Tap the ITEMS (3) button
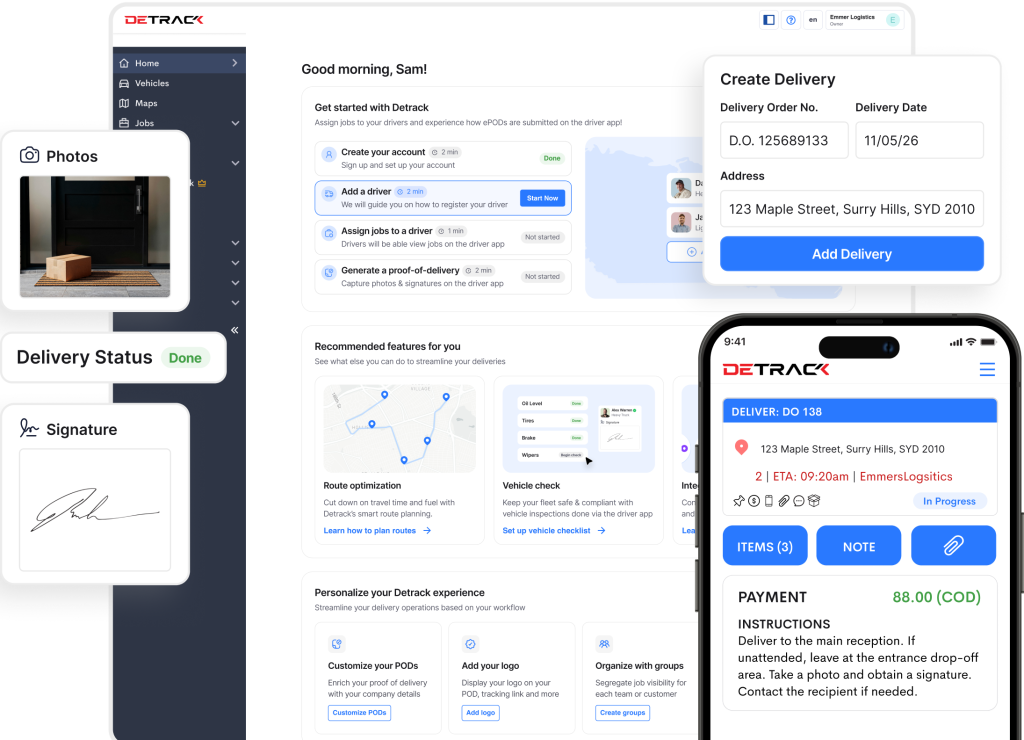This screenshot has width=1024, height=740. coord(765,546)
